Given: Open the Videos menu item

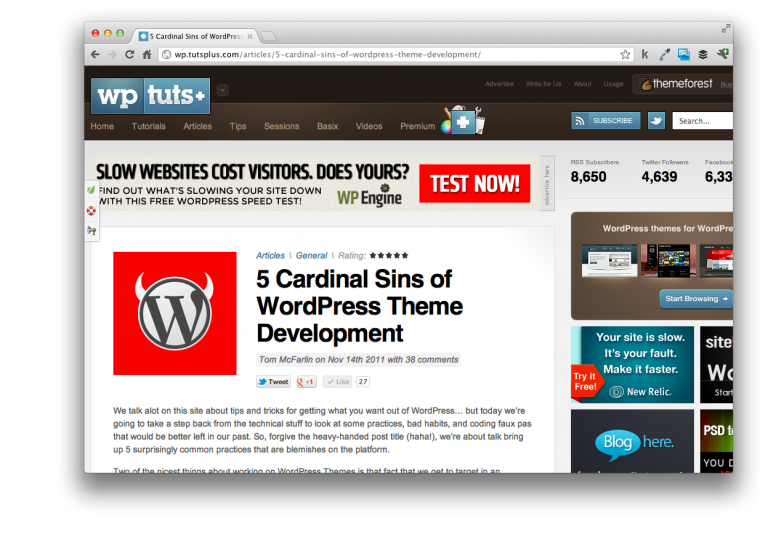Looking at the screenshot, I should 369,126.
